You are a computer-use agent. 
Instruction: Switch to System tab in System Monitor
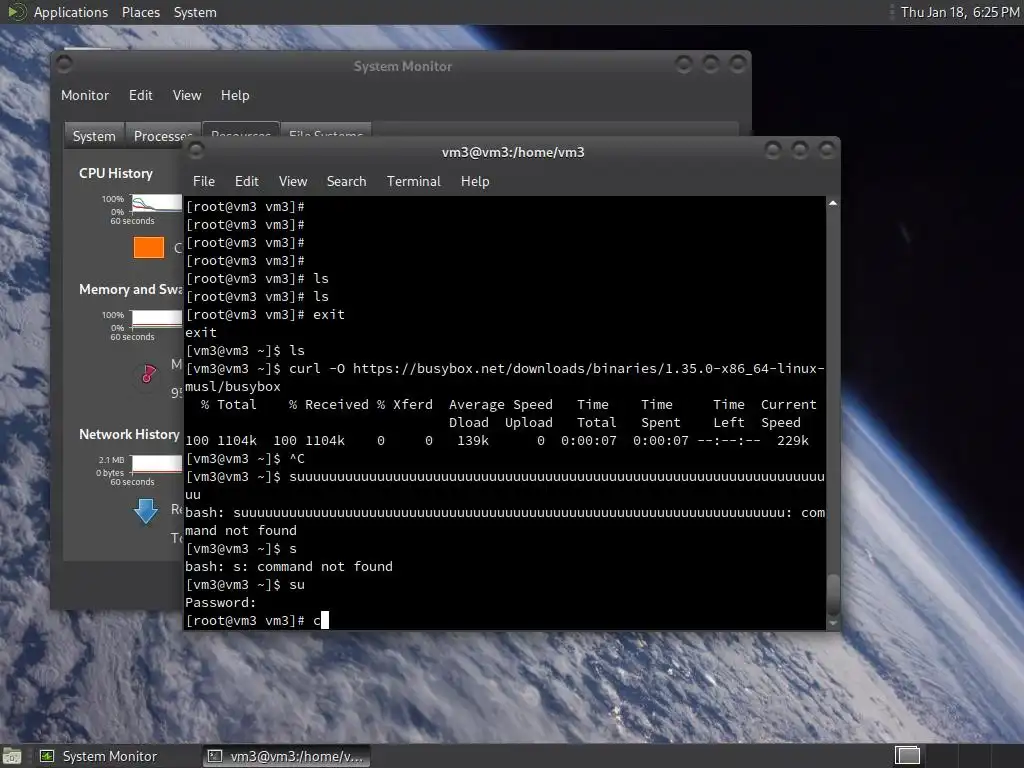click(94, 136)
